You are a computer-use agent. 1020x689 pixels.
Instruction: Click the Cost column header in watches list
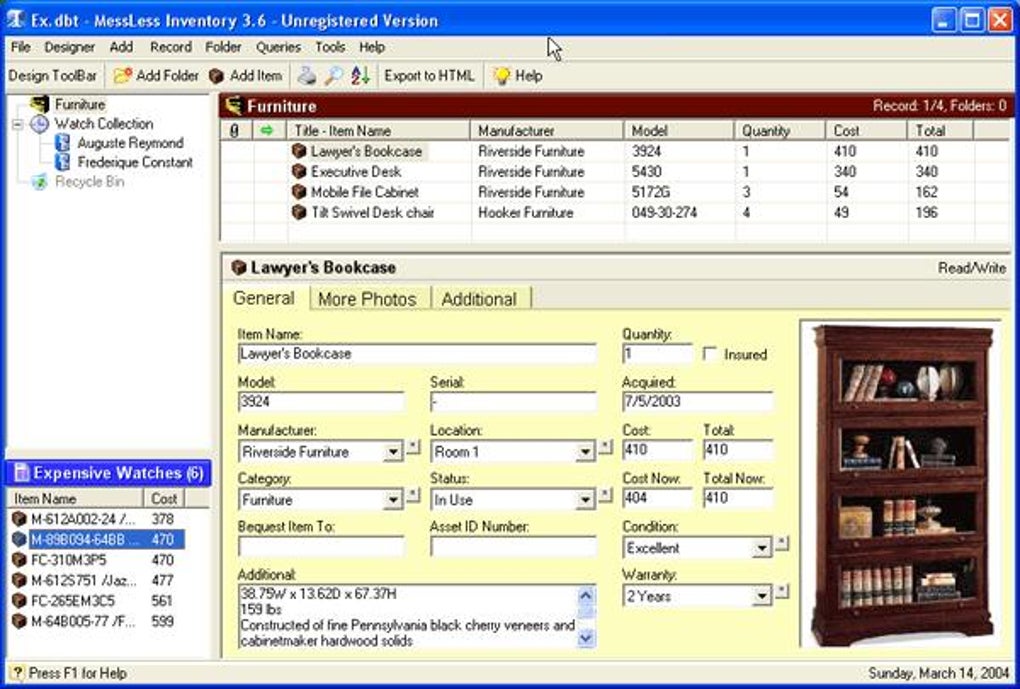pyautogui.click(x=164, y=498)
